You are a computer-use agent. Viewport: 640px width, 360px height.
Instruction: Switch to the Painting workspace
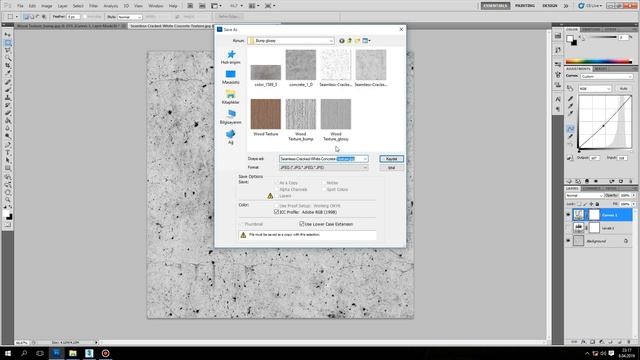click(524, 6)
